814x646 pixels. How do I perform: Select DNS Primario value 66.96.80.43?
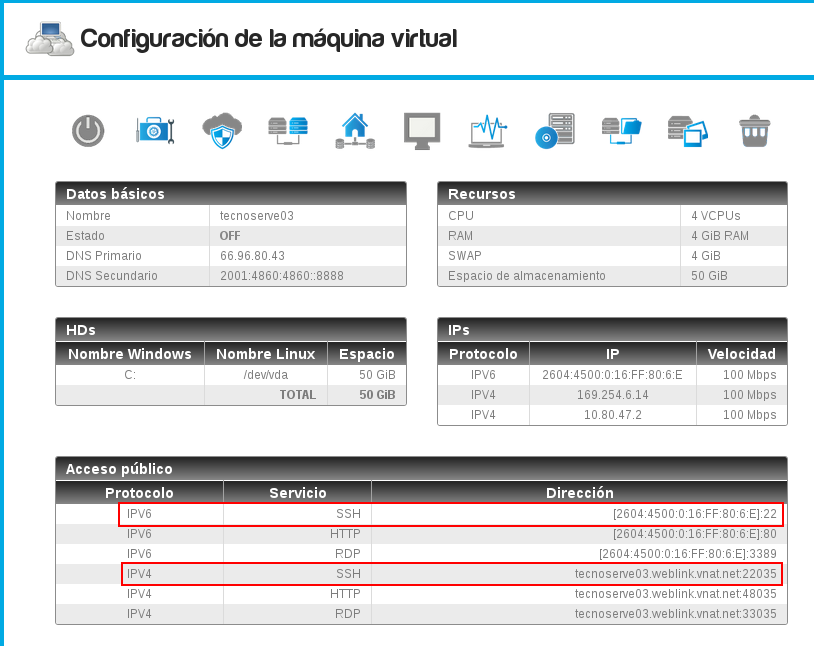[x=252, y=255]
